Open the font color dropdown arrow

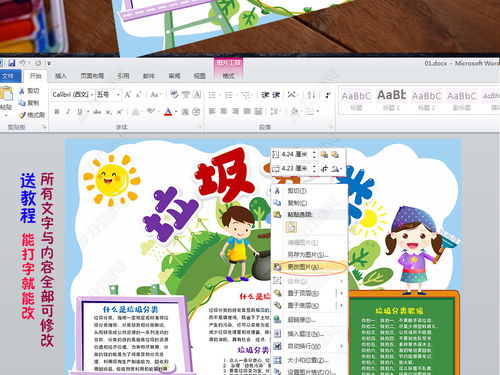[x=176, y=112]
